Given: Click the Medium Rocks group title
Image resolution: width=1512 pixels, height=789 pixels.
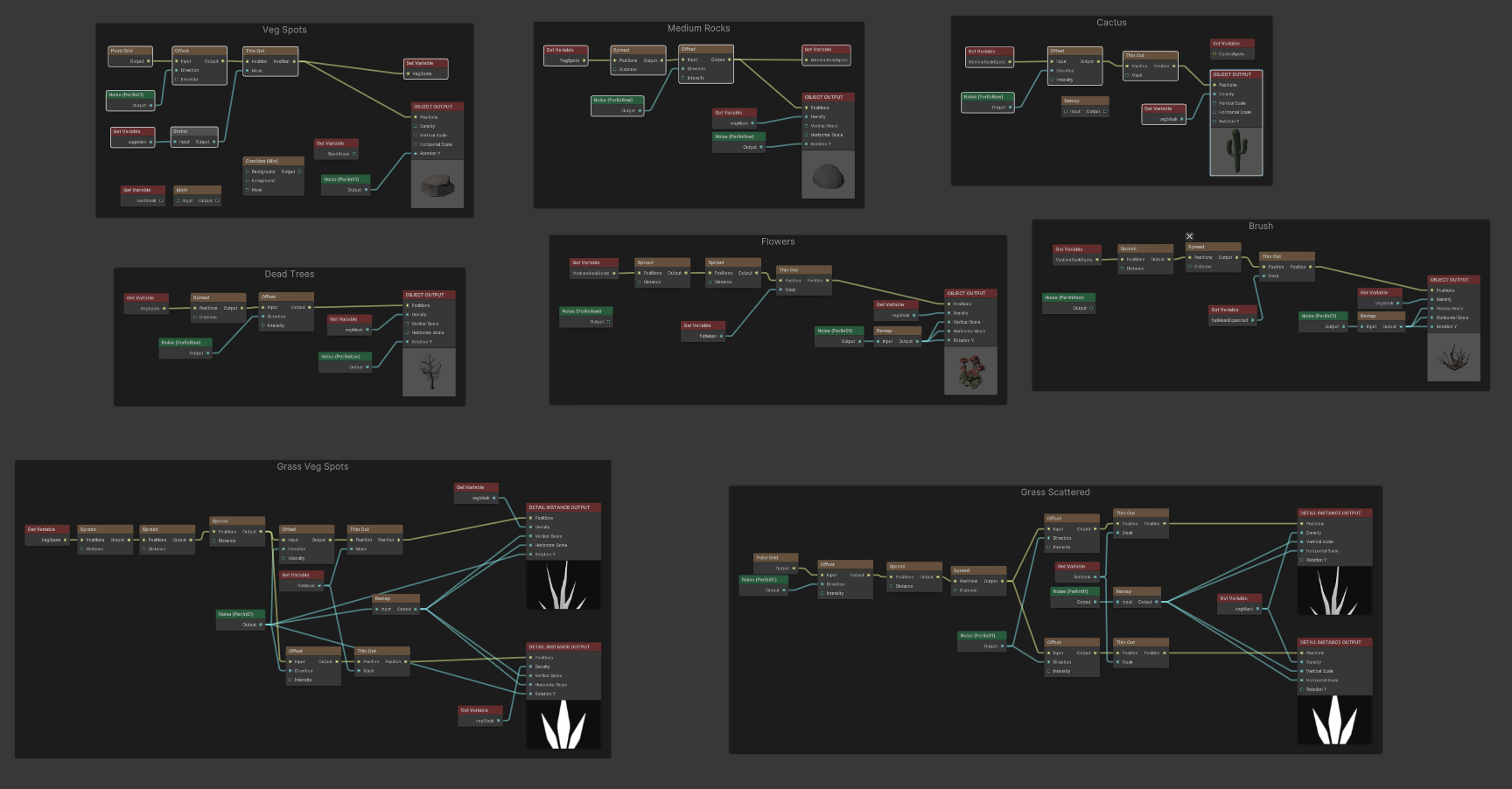Looking at the screenshot, I should click(698, 28).
